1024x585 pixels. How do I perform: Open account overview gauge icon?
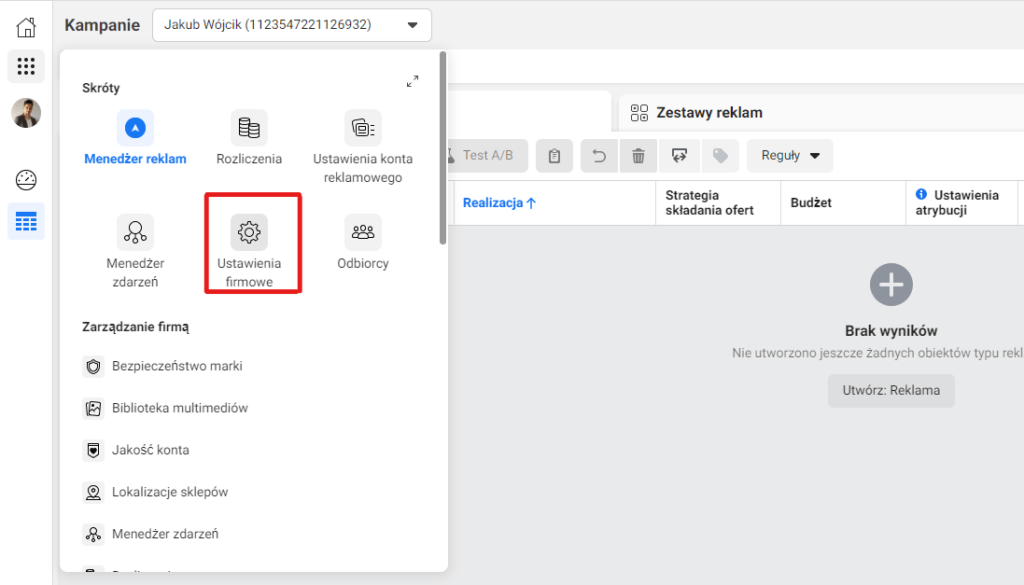click(x=26, y=180)
